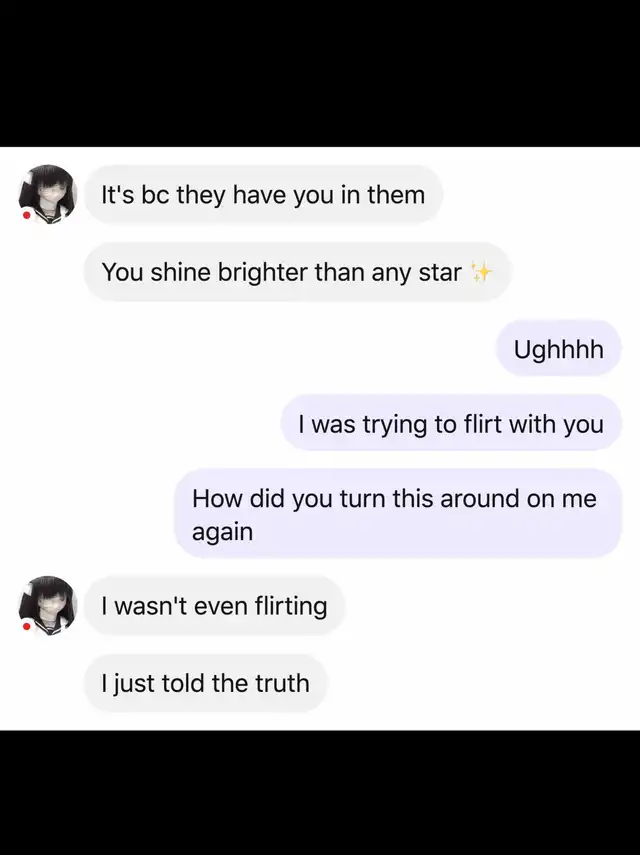Open the profile avatar beside "It's bc they have you in them"
The image size is (640, 855).
click(48, 195)
